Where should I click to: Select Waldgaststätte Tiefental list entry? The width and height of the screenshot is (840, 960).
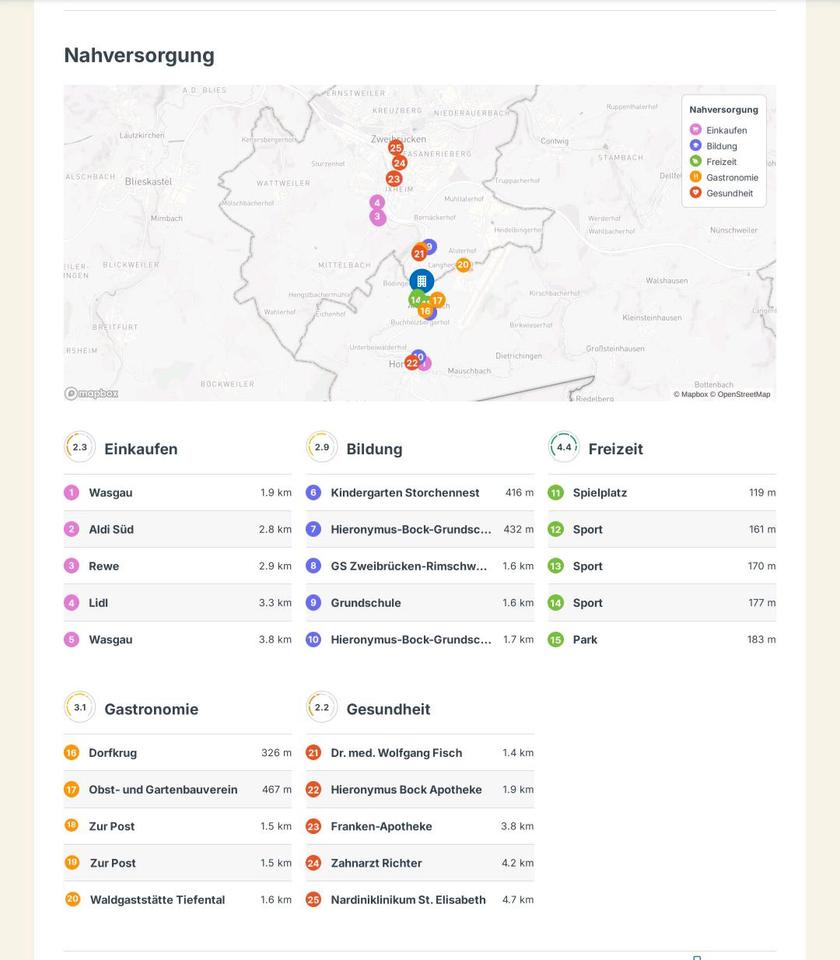tap(157, 900)
